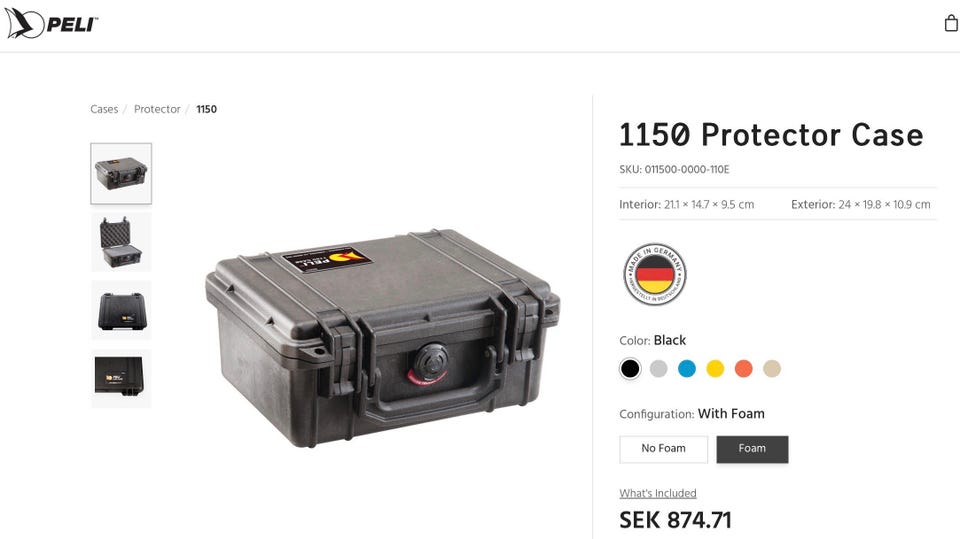Show the case back view thumbnail
The width and height of the screenshot is (960, 539).
[121, 311]
